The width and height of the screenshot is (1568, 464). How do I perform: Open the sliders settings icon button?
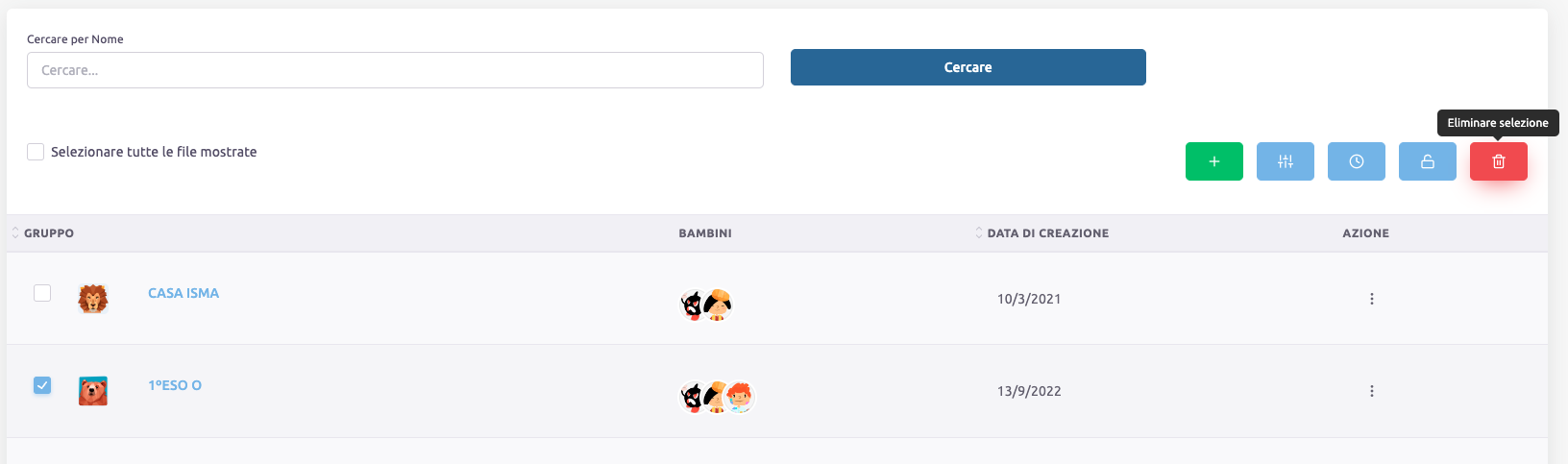[x=1285, y=161]
